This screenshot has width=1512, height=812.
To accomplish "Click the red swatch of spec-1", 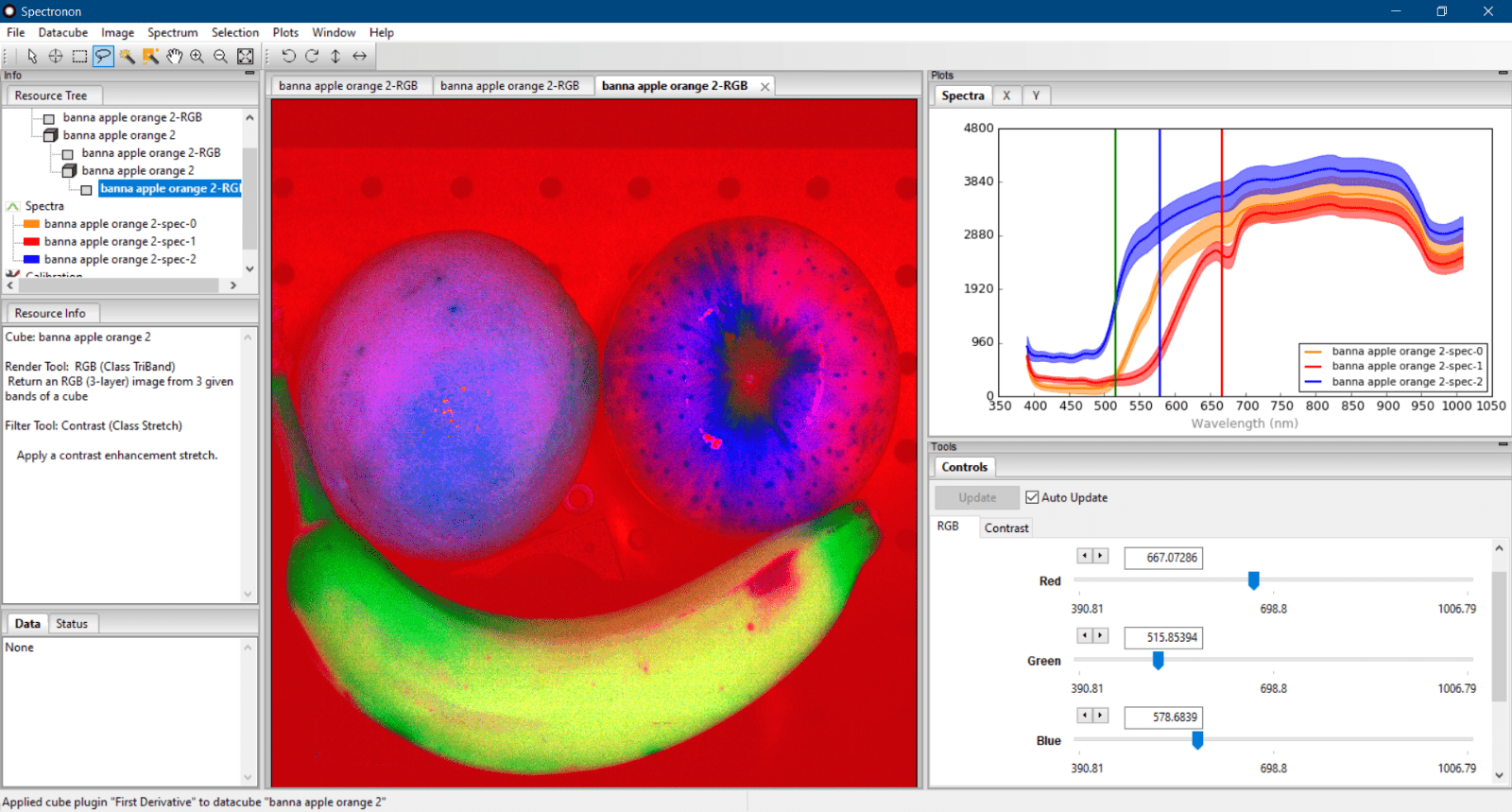I will 31,242.
